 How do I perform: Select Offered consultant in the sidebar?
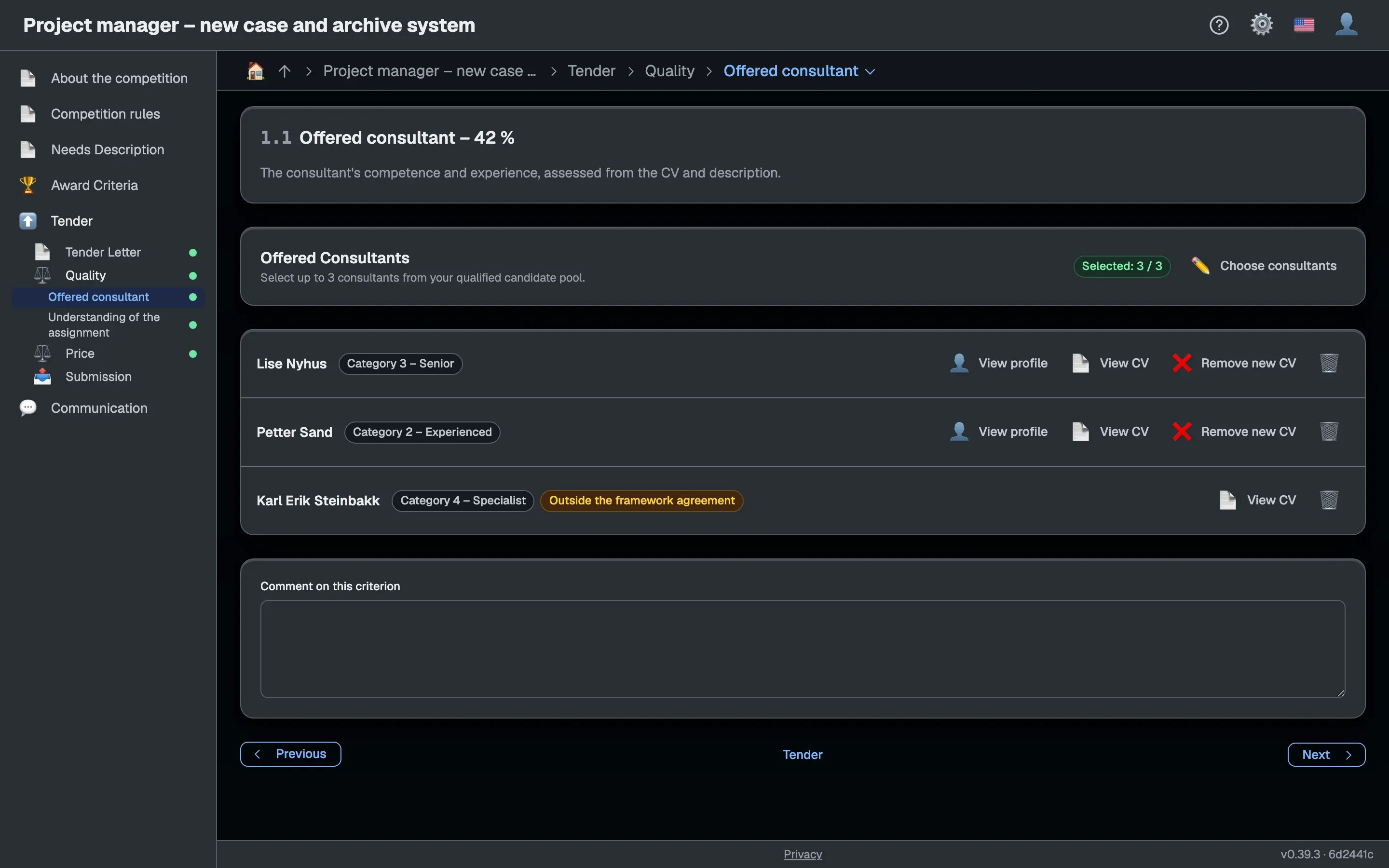(x=108, y=297)
